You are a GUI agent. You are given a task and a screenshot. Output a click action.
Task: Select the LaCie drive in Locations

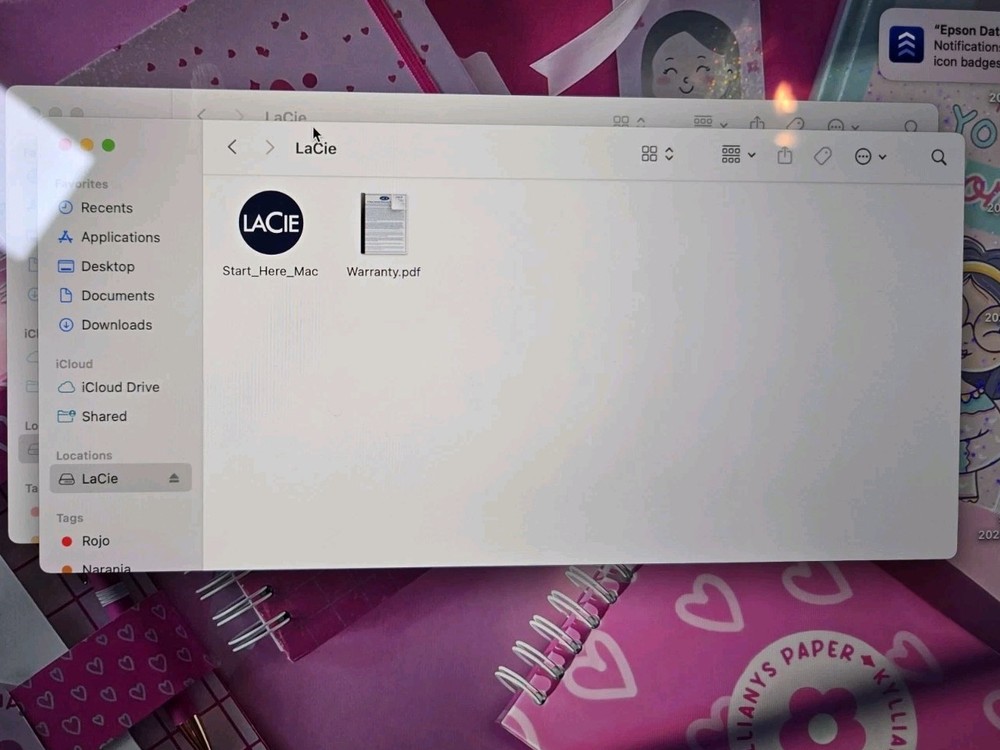click(x=121, y=478)
